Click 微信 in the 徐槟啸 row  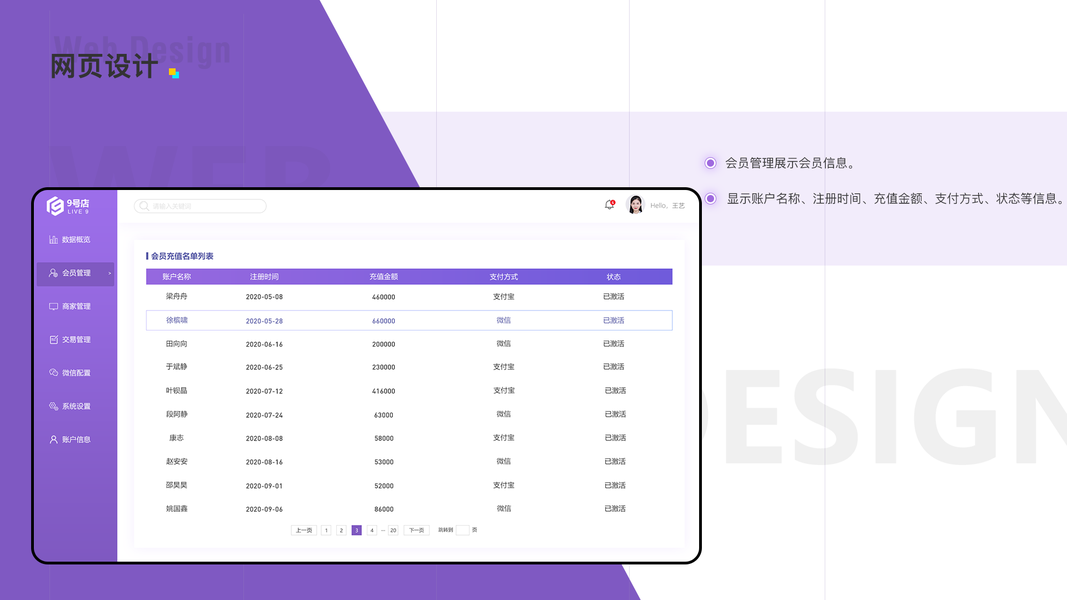504,320
